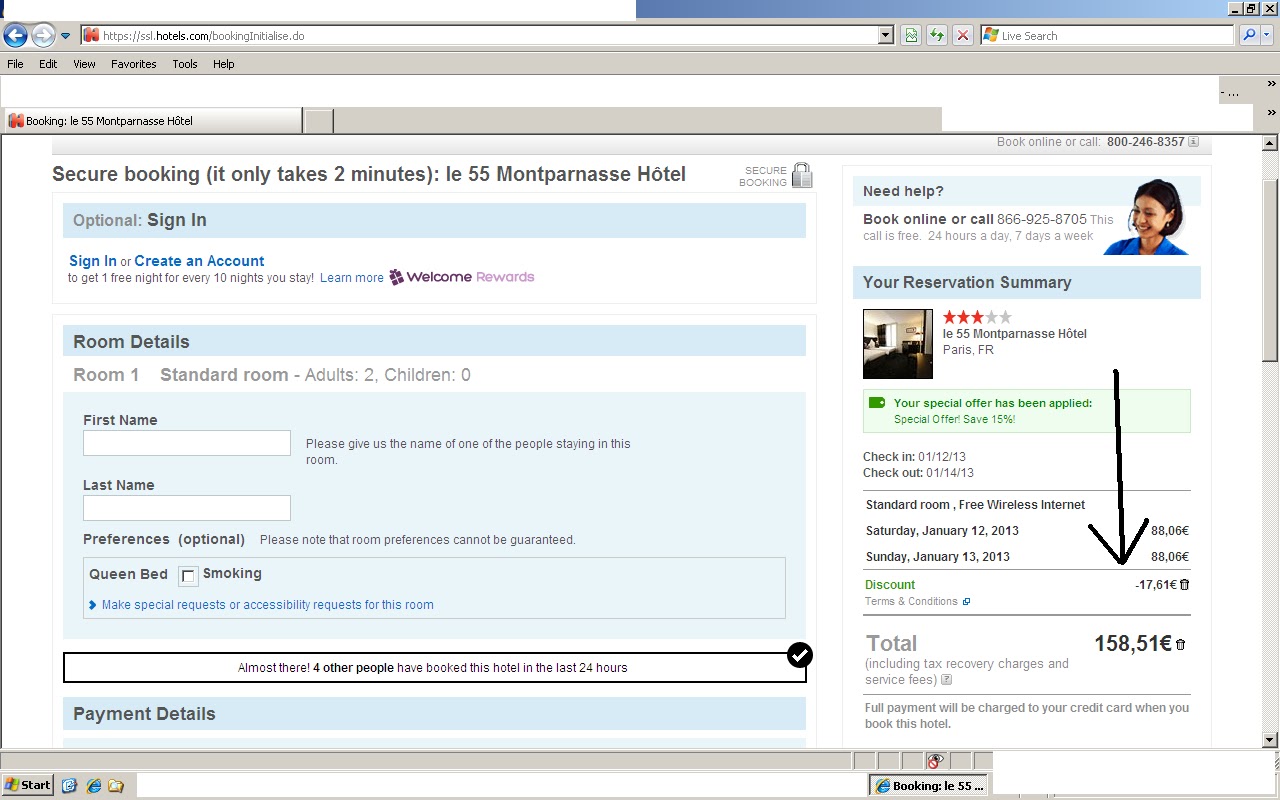The width and height of the screenshot is (1280, 800).
Task: Open the Favorites menu
Action: 134,64
